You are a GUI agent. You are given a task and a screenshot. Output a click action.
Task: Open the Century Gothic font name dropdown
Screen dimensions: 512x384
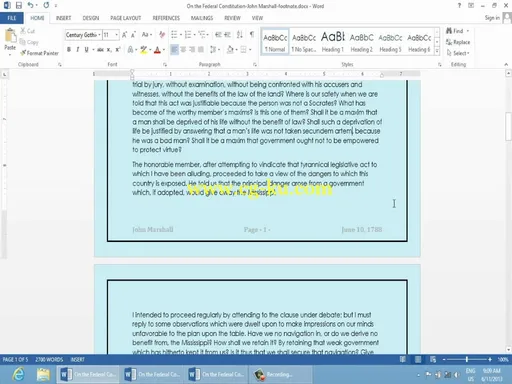pos(99,35)
